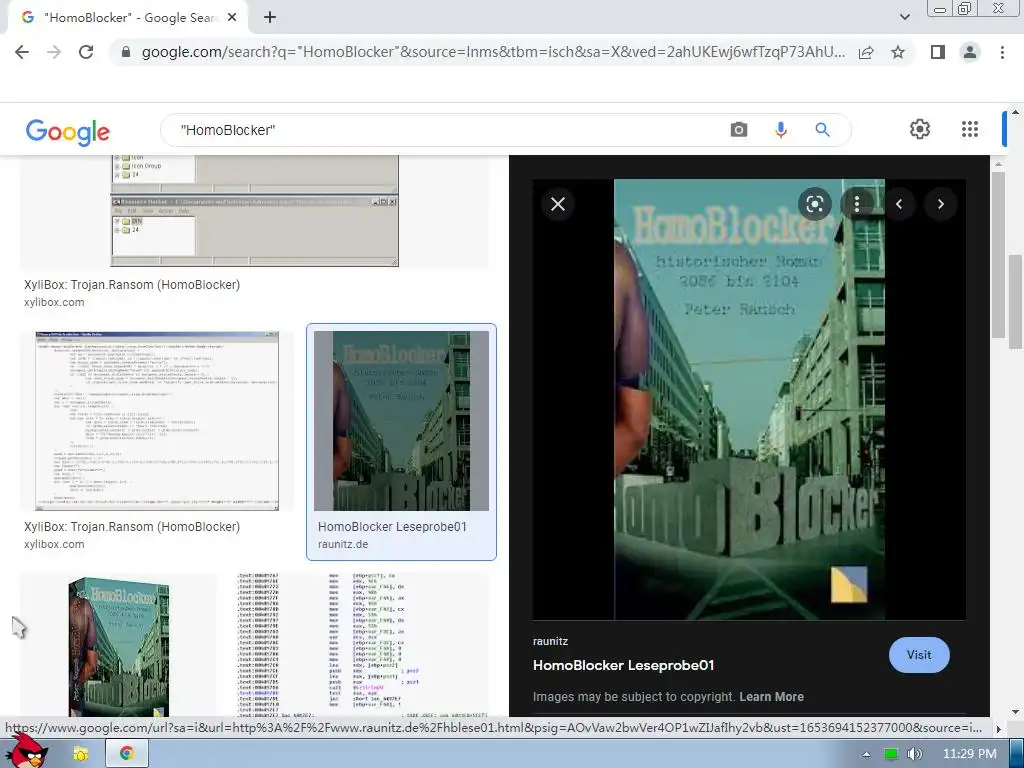Open the HomoBlocker box cover thumbnail

click(x=118, y=647)
